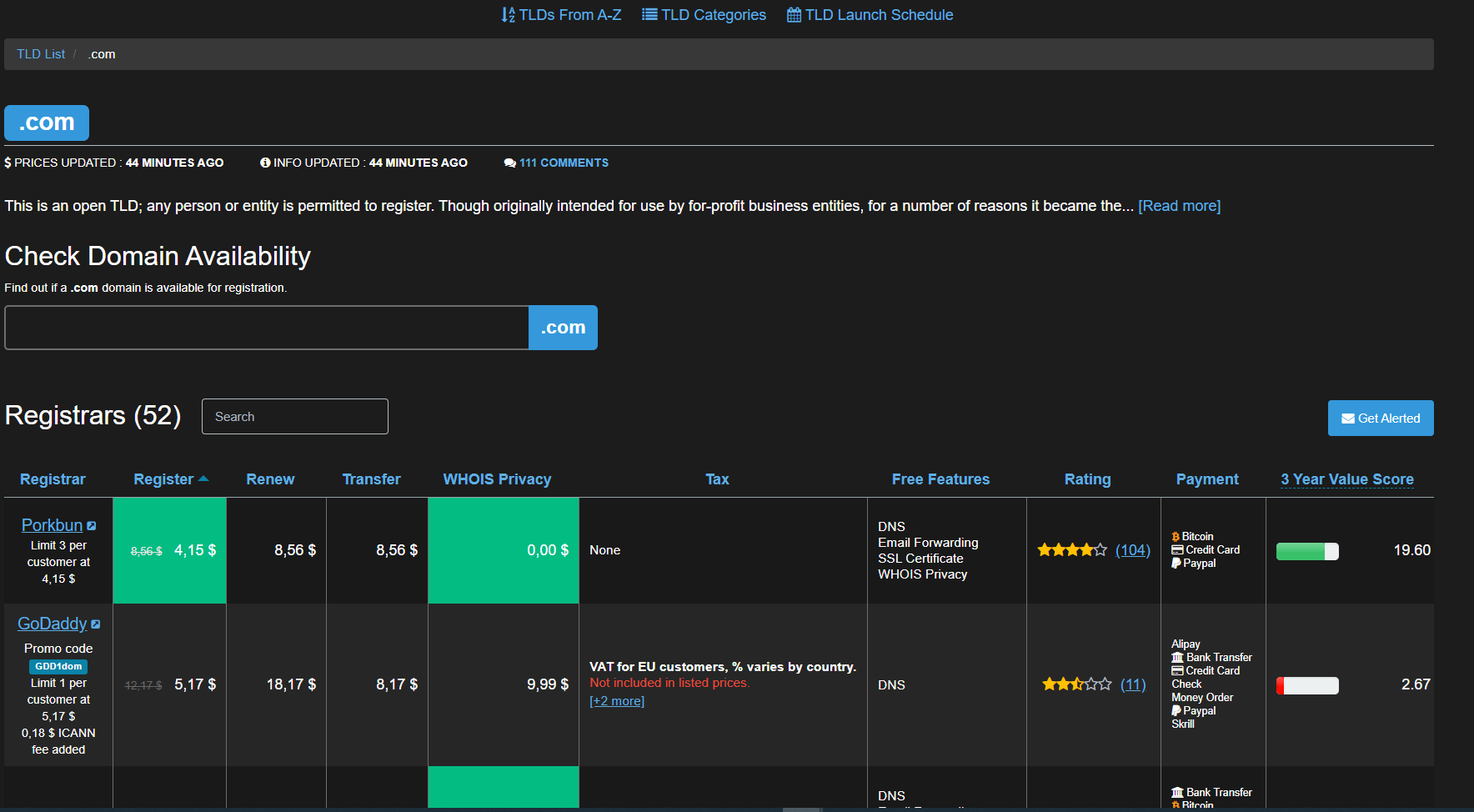Screen dimensions: 1474x812
Task: Sort table by Registrar column
Action: point(53,479)
